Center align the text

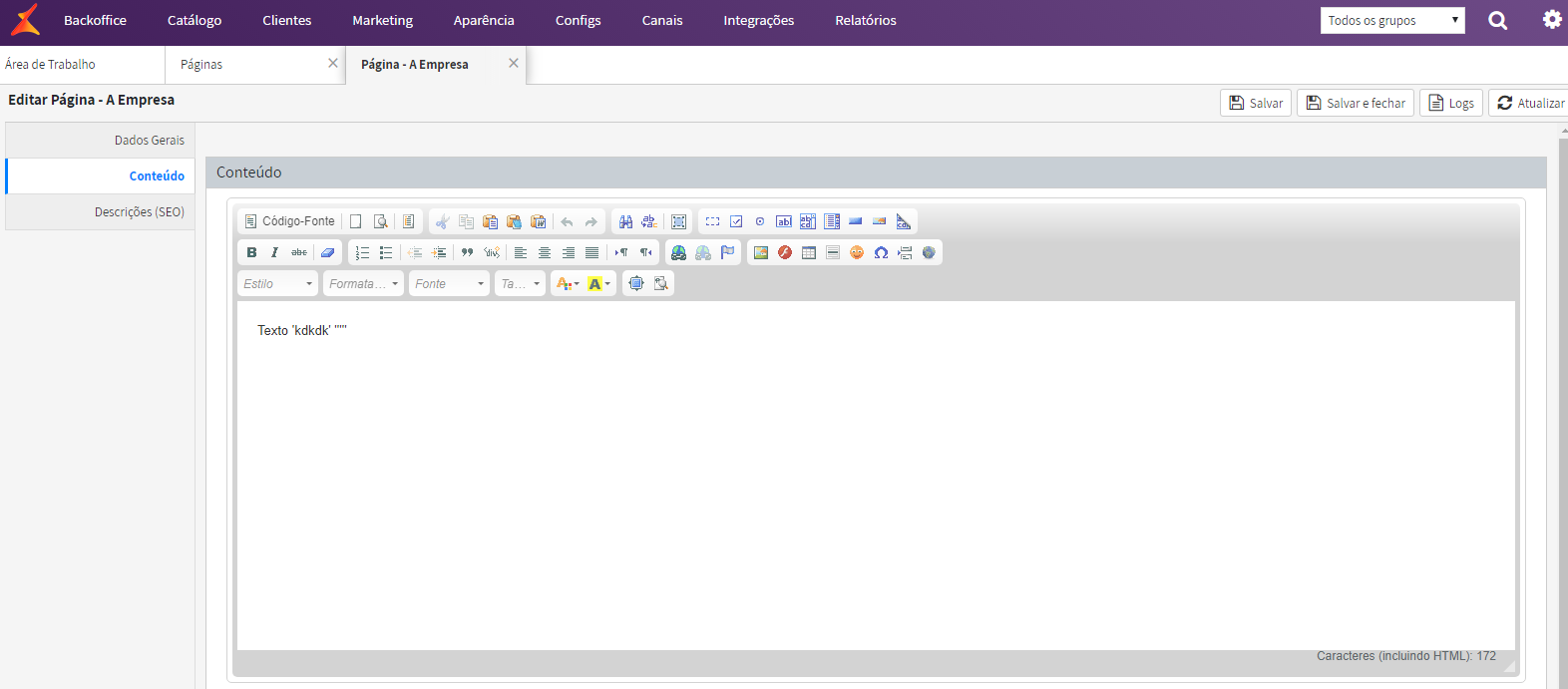point(544,252)
